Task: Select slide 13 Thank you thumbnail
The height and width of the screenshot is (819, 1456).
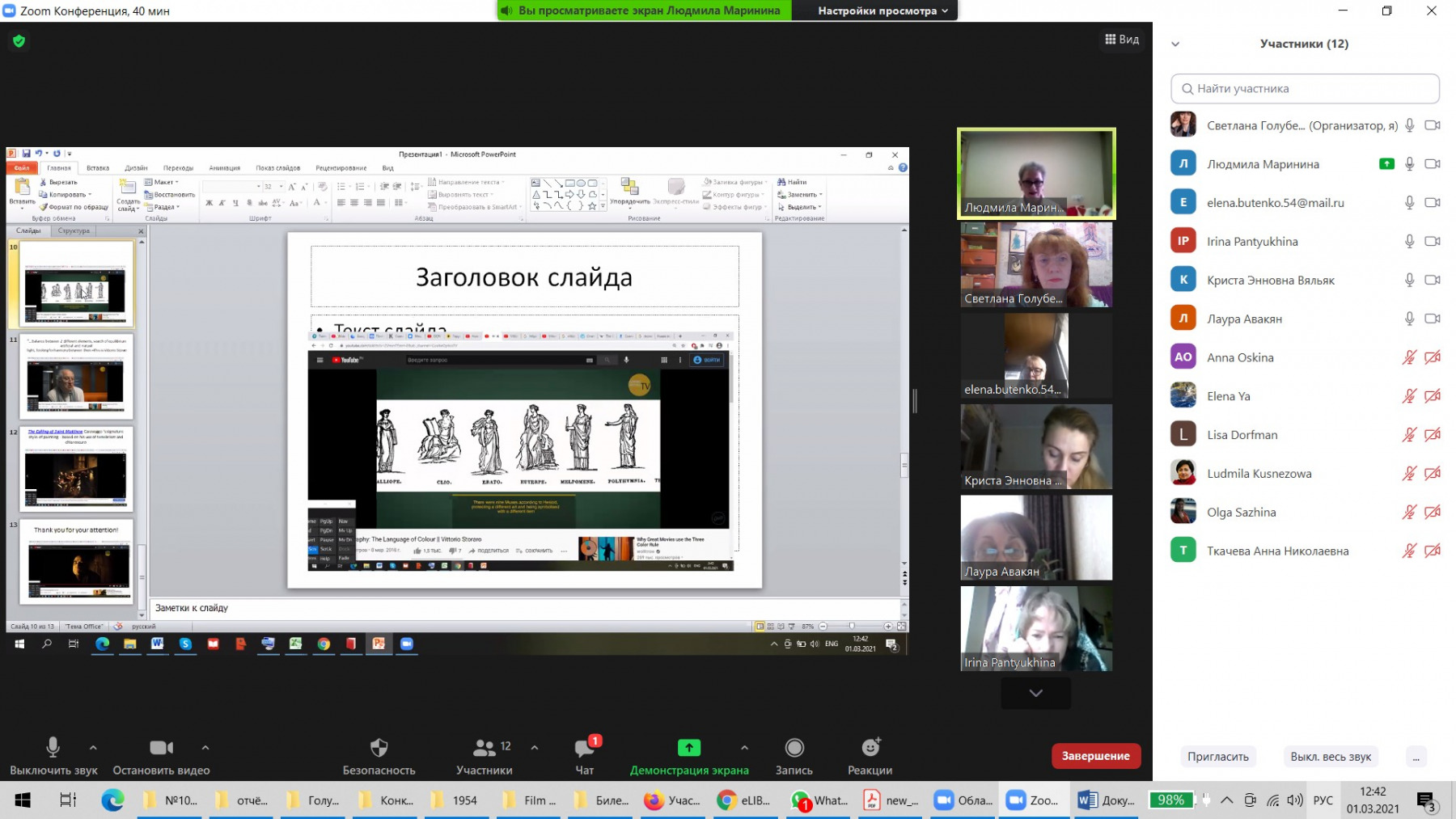Action: pos(76,562)
